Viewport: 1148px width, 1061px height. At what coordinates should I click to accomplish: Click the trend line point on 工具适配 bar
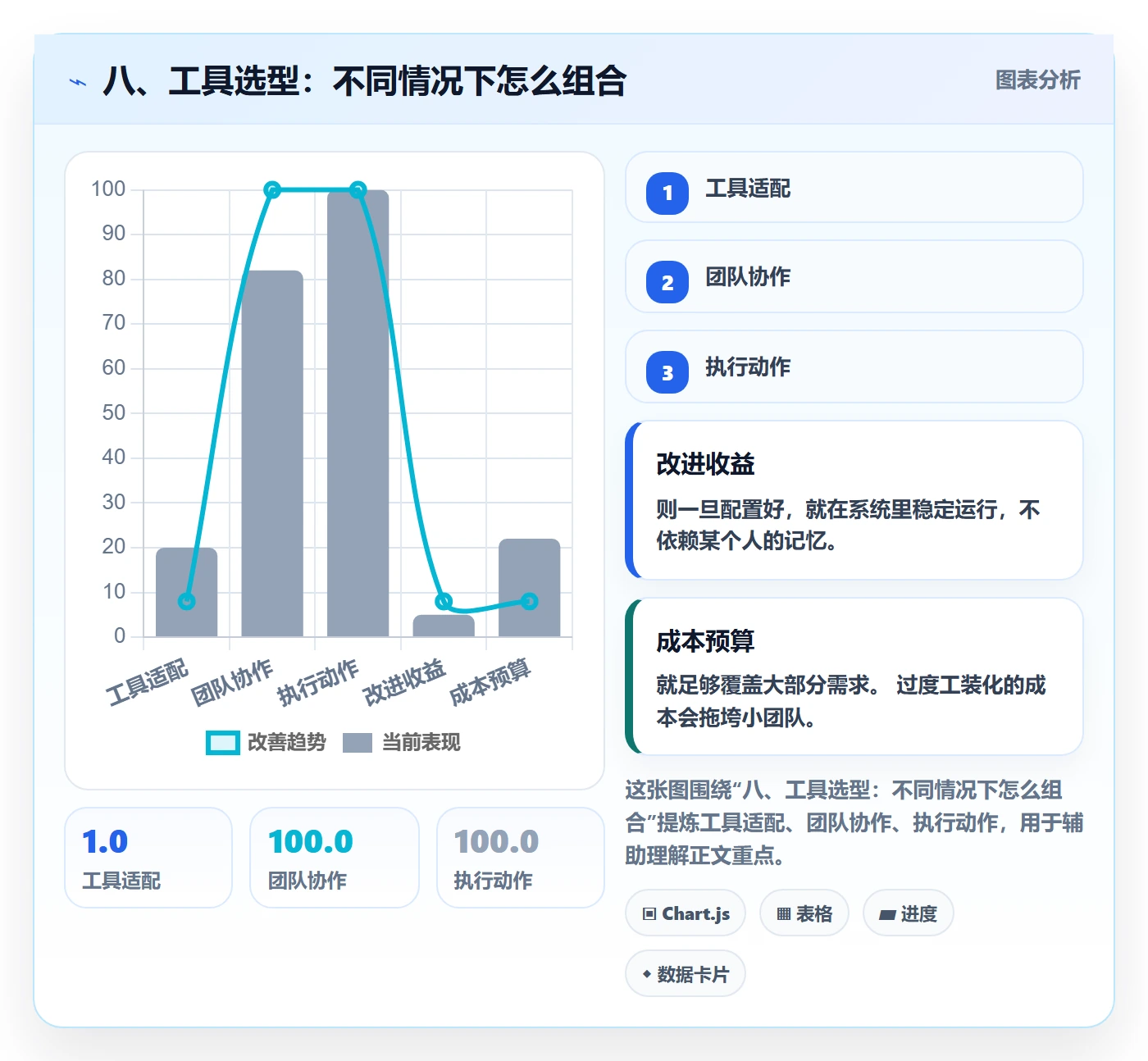point(187,601)
